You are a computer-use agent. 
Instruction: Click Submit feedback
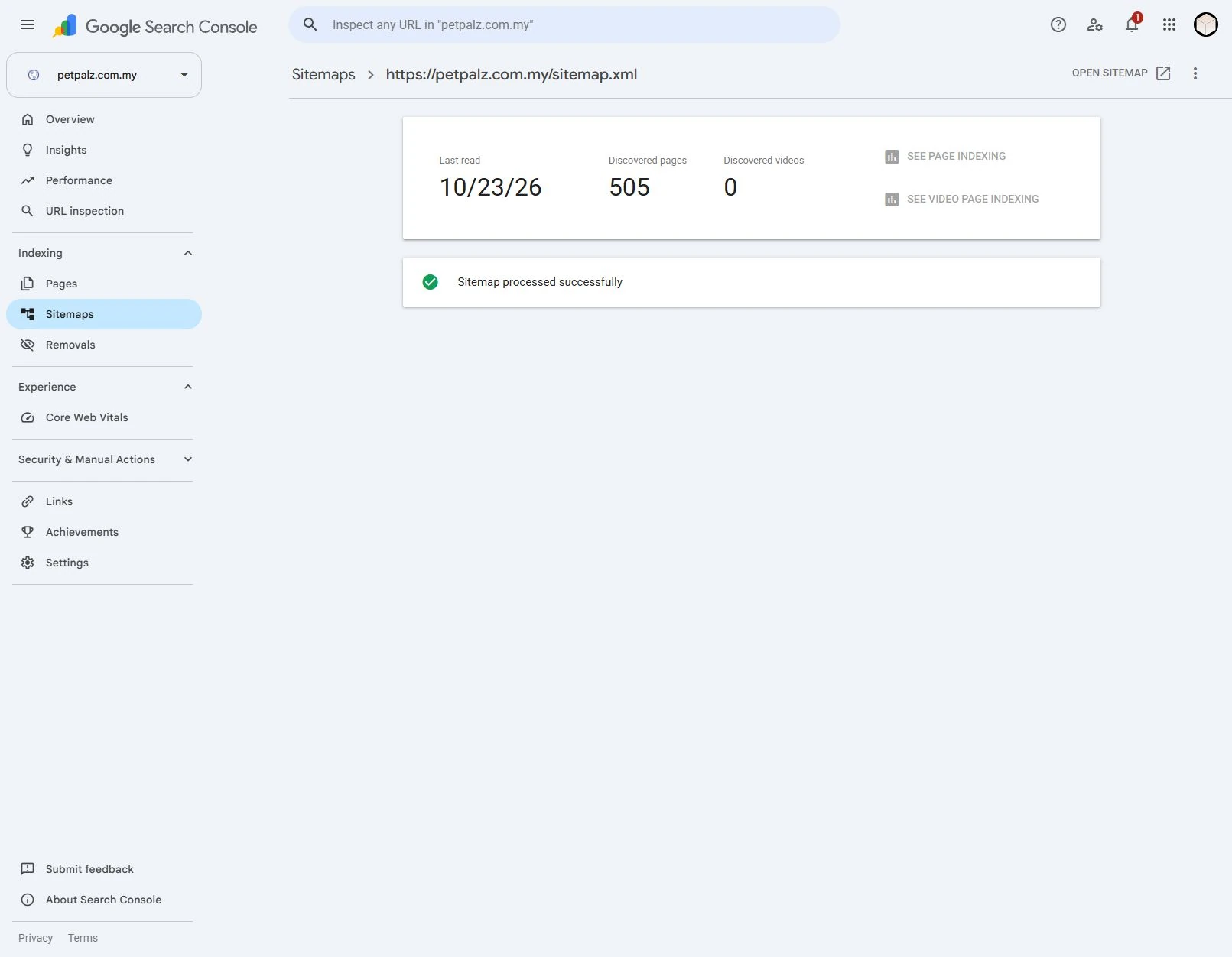(x=104, y=869)
